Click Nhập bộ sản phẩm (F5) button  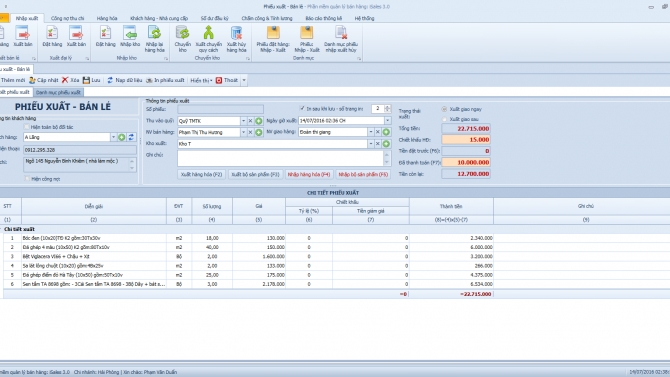[x=363, y=174]
